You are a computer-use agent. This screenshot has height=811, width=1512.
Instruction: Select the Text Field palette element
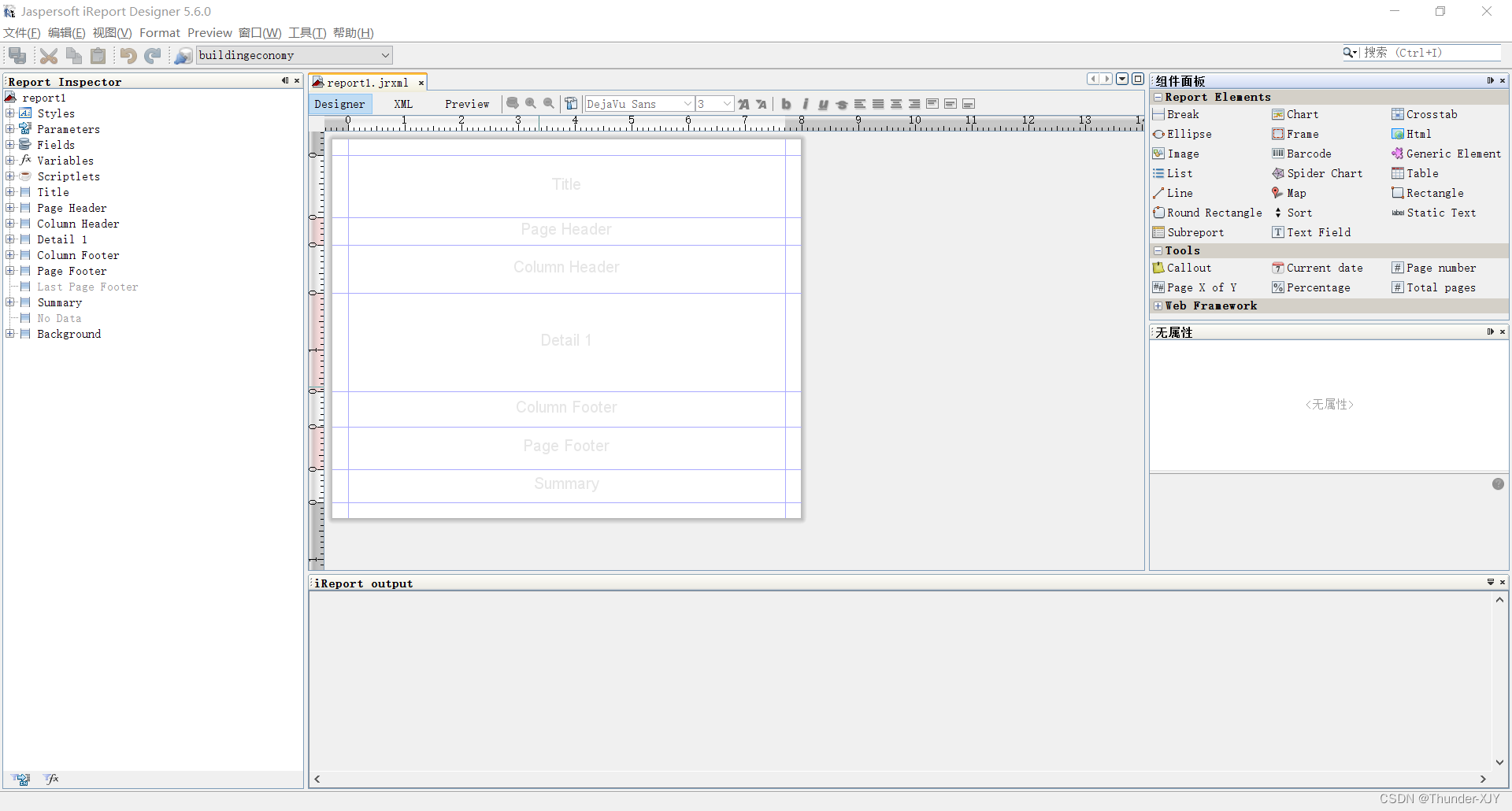click(x=1311, y=232)
